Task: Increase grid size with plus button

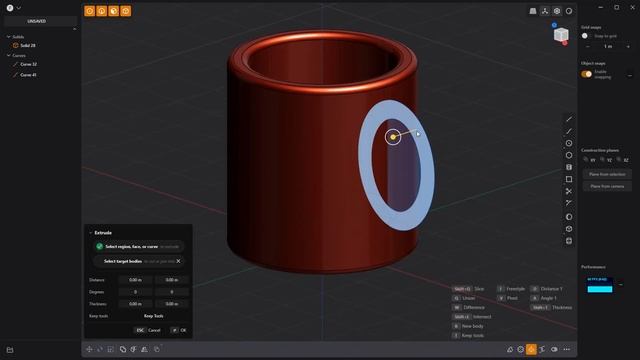Action: 628,47
